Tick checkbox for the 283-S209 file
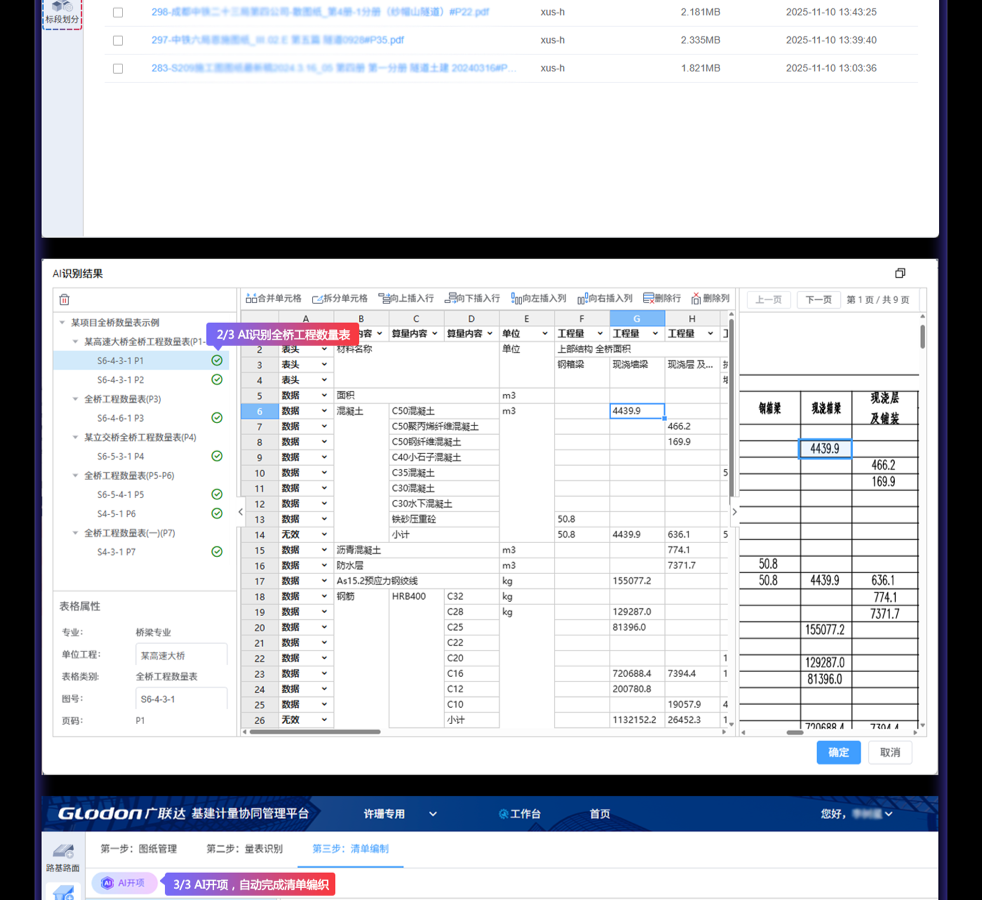The width and height of the screenshot is (982, 900). [x=118, y=69]
